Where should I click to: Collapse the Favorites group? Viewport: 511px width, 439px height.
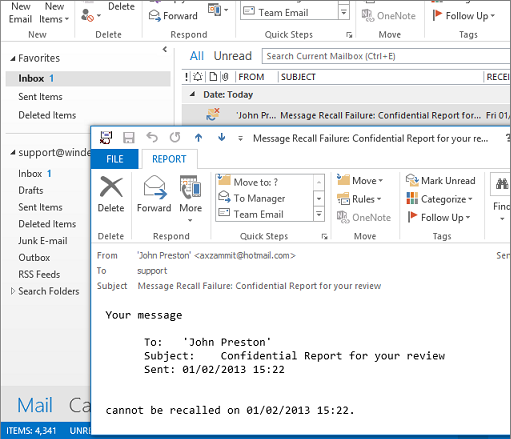pos(13,59)
